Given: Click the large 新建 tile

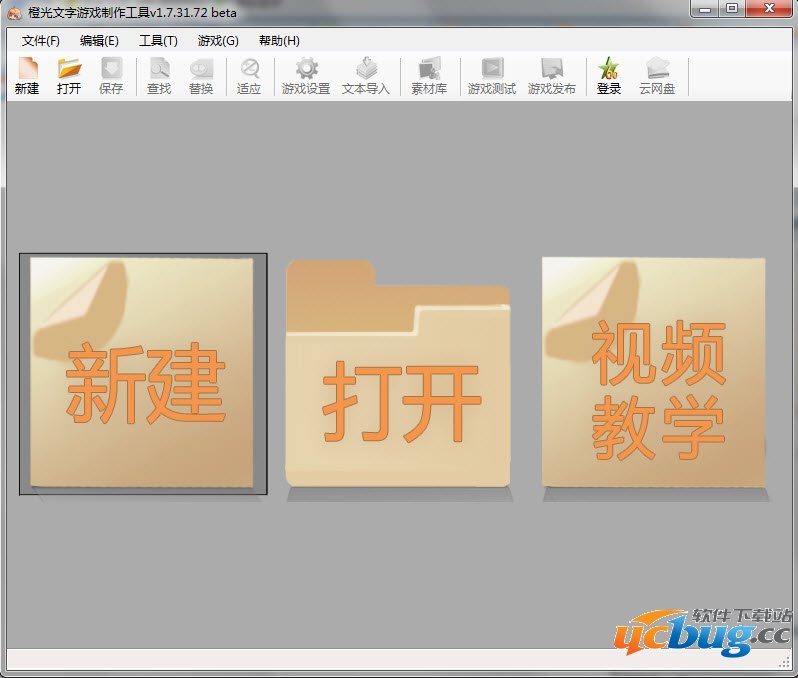Looking at the screenshot, I should [143, 374].
